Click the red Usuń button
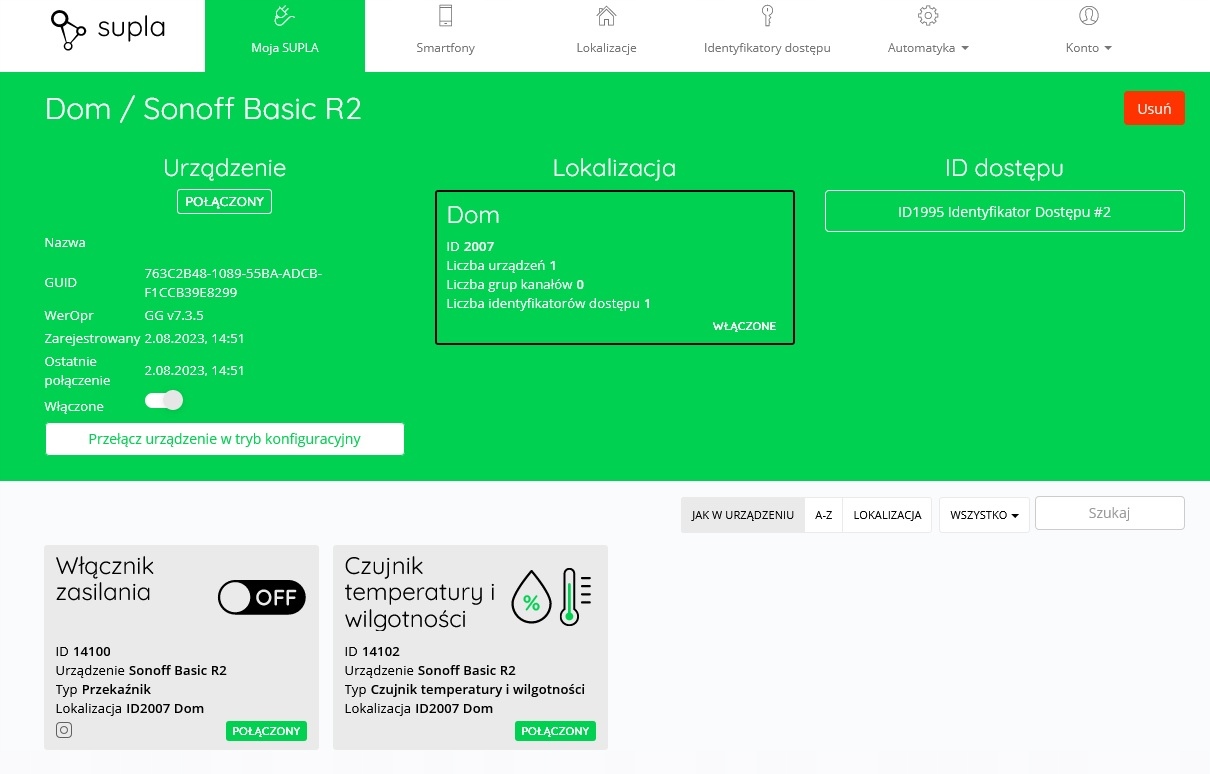Screen dimensions: 1210x774 1154,108
